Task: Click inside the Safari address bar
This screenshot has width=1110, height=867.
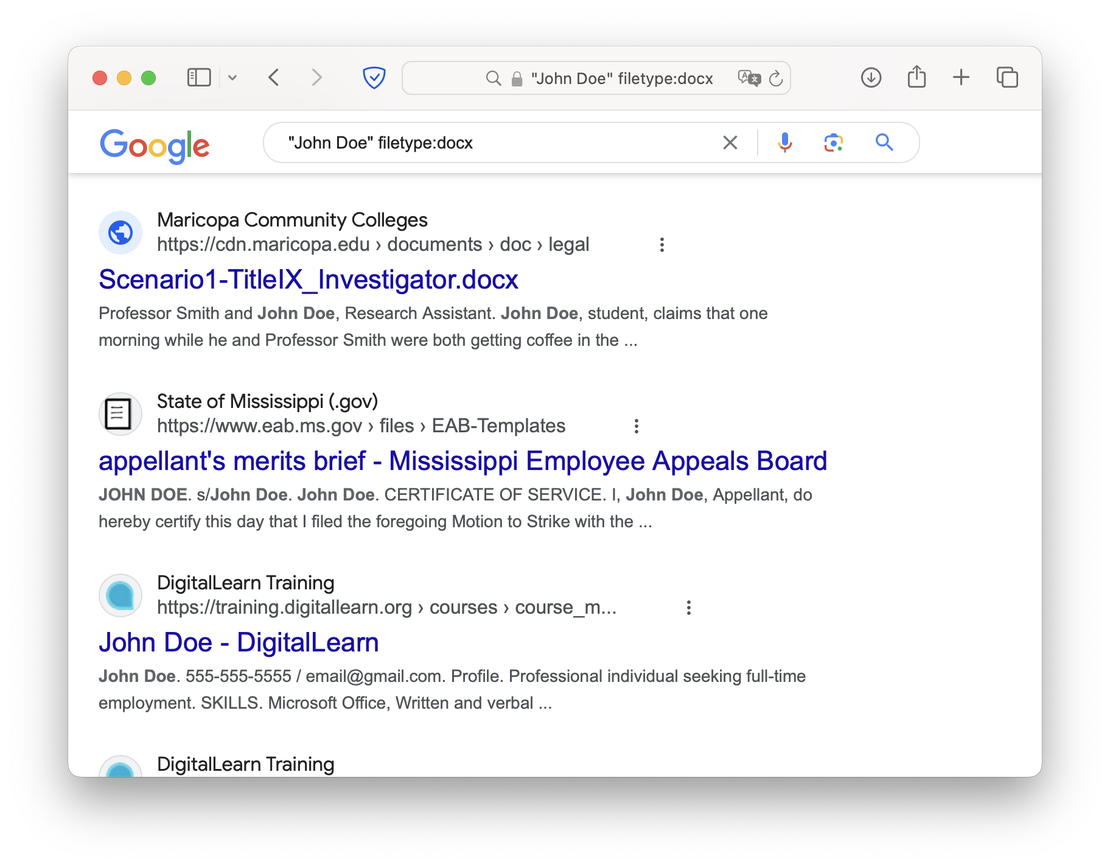Action: point(620,78)
